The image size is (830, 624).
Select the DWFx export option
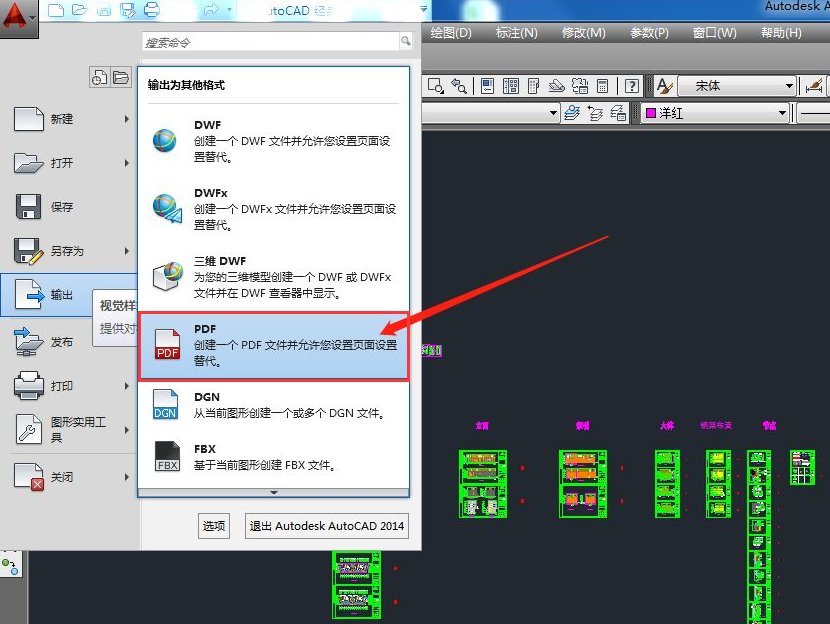[x=274, y=209]
